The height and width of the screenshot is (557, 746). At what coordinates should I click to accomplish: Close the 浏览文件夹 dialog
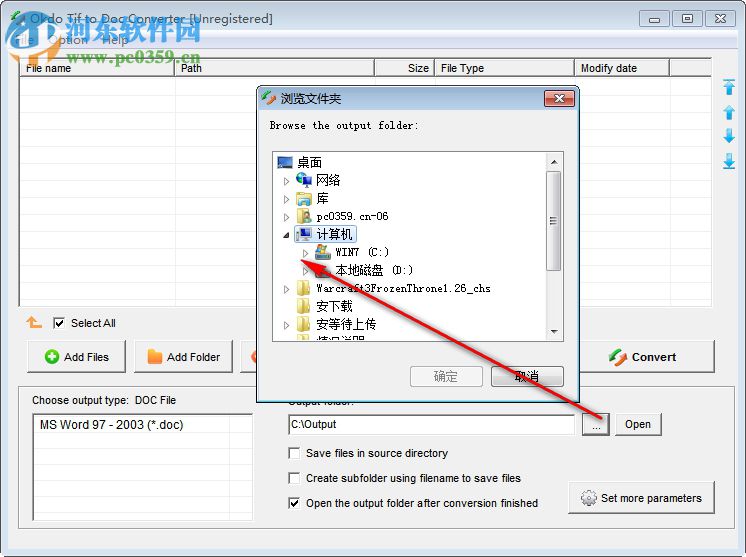(560, 98)
